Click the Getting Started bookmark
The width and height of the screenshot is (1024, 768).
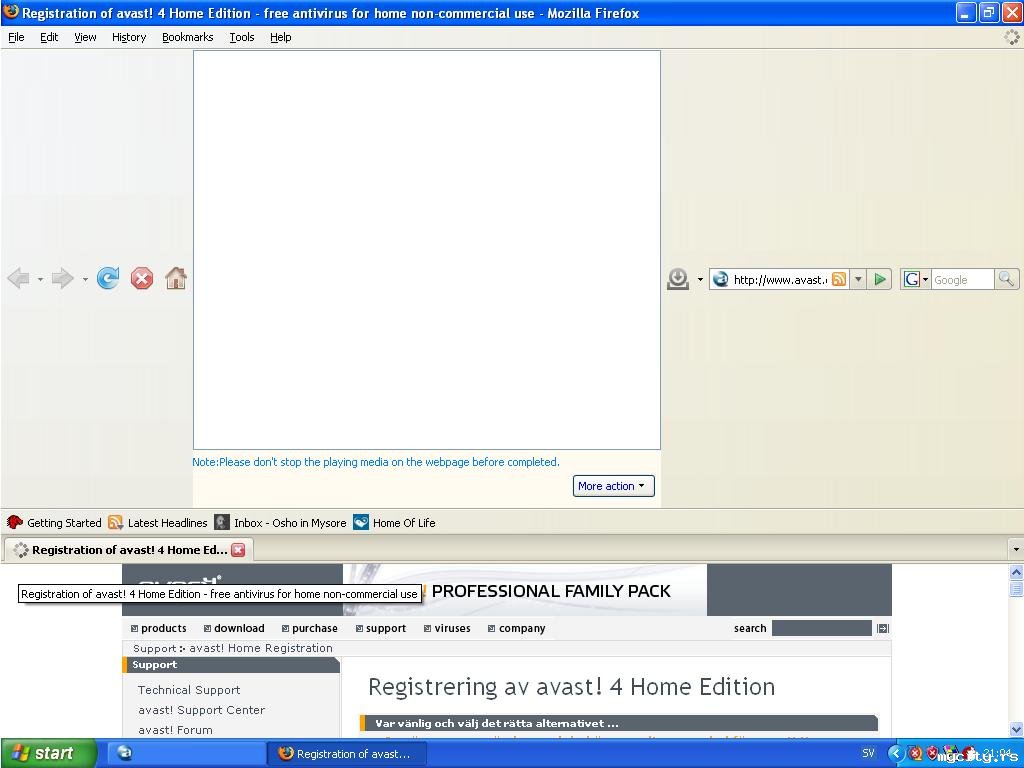click(x=54, y=522)
